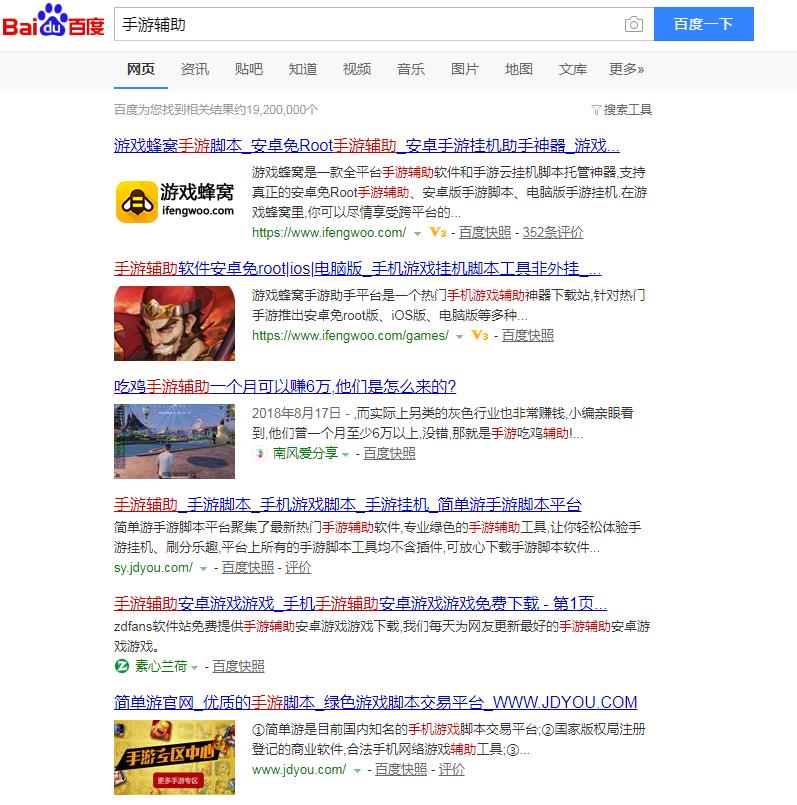Open result 手游辅助_手游脚本_手机游戏脚本 简单游平台
Viewport: 797px width, 805px height.
tap(348, 505)
